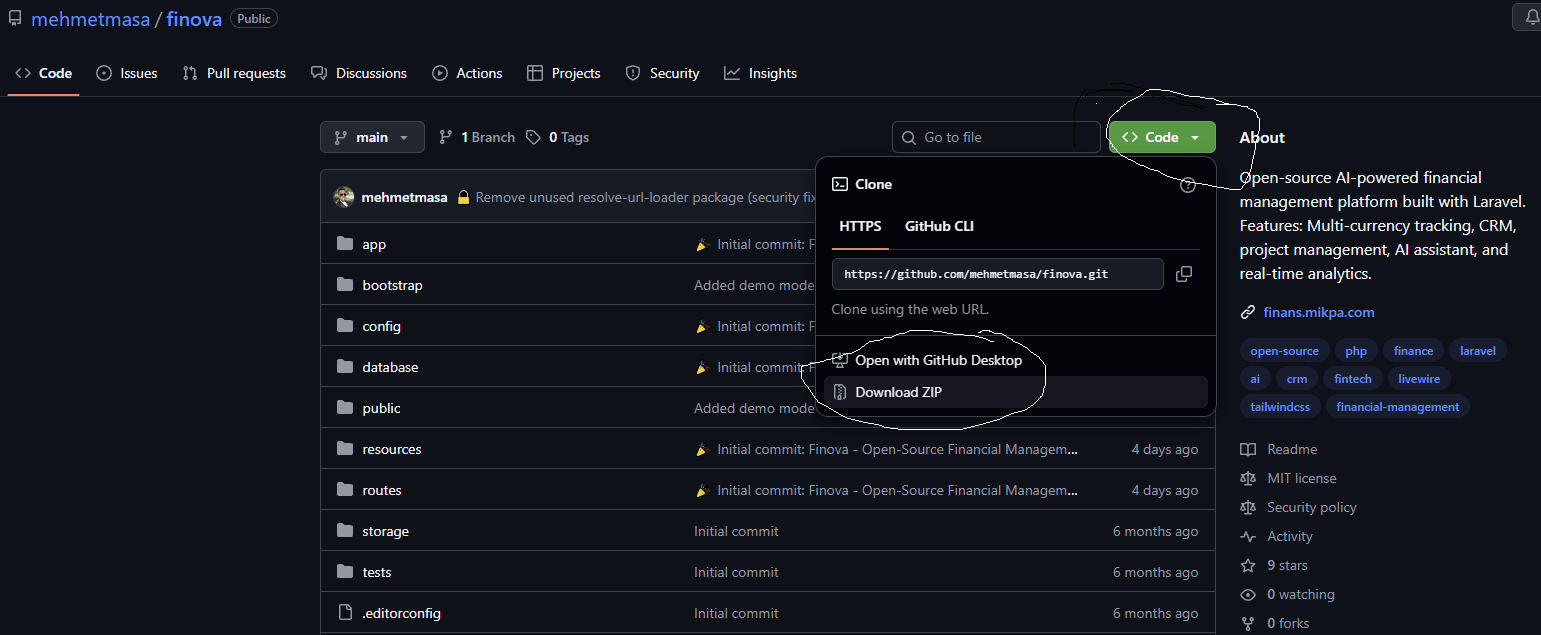Expand the main branch dropdown
The width and height of the screenshot is (1541, 635).
(x=372, y=137)
